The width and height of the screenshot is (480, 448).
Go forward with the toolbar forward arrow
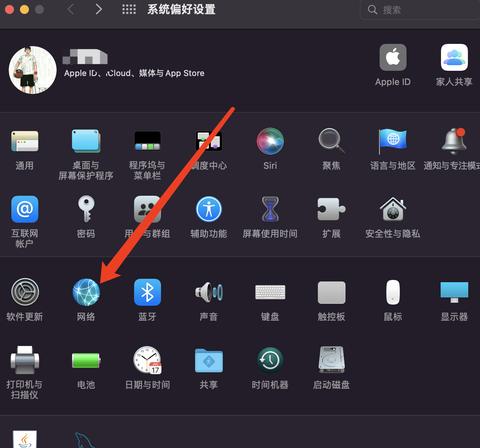pyautogui.click(x=99, y=9)
